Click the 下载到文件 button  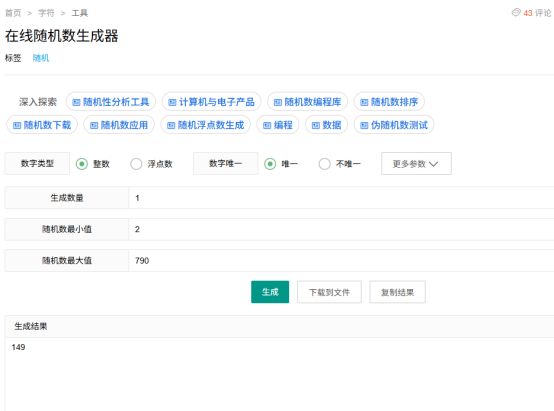coord(329,292)
